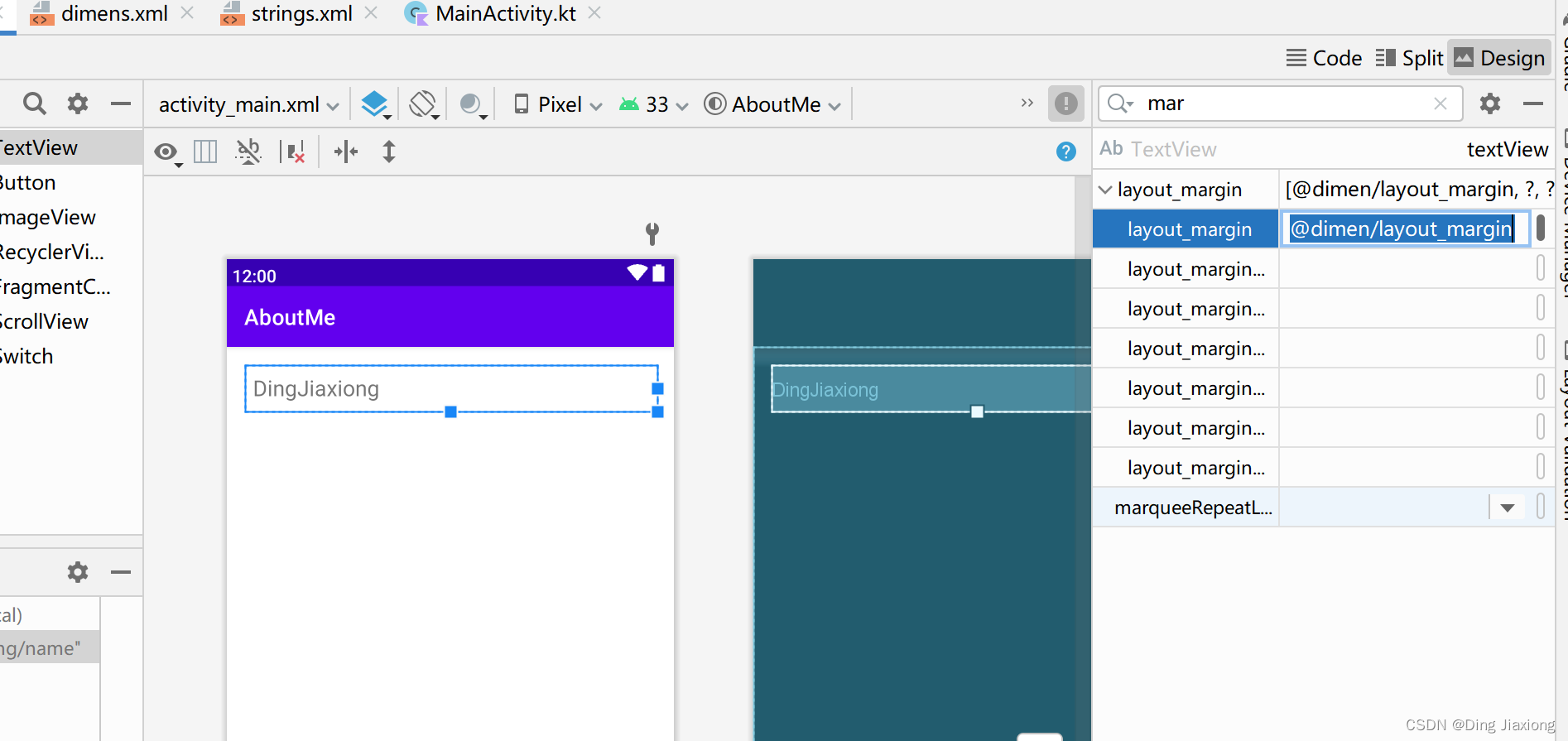Clear the attributes search text
The image size is (1568, 741).
[x=1441, y=103]
